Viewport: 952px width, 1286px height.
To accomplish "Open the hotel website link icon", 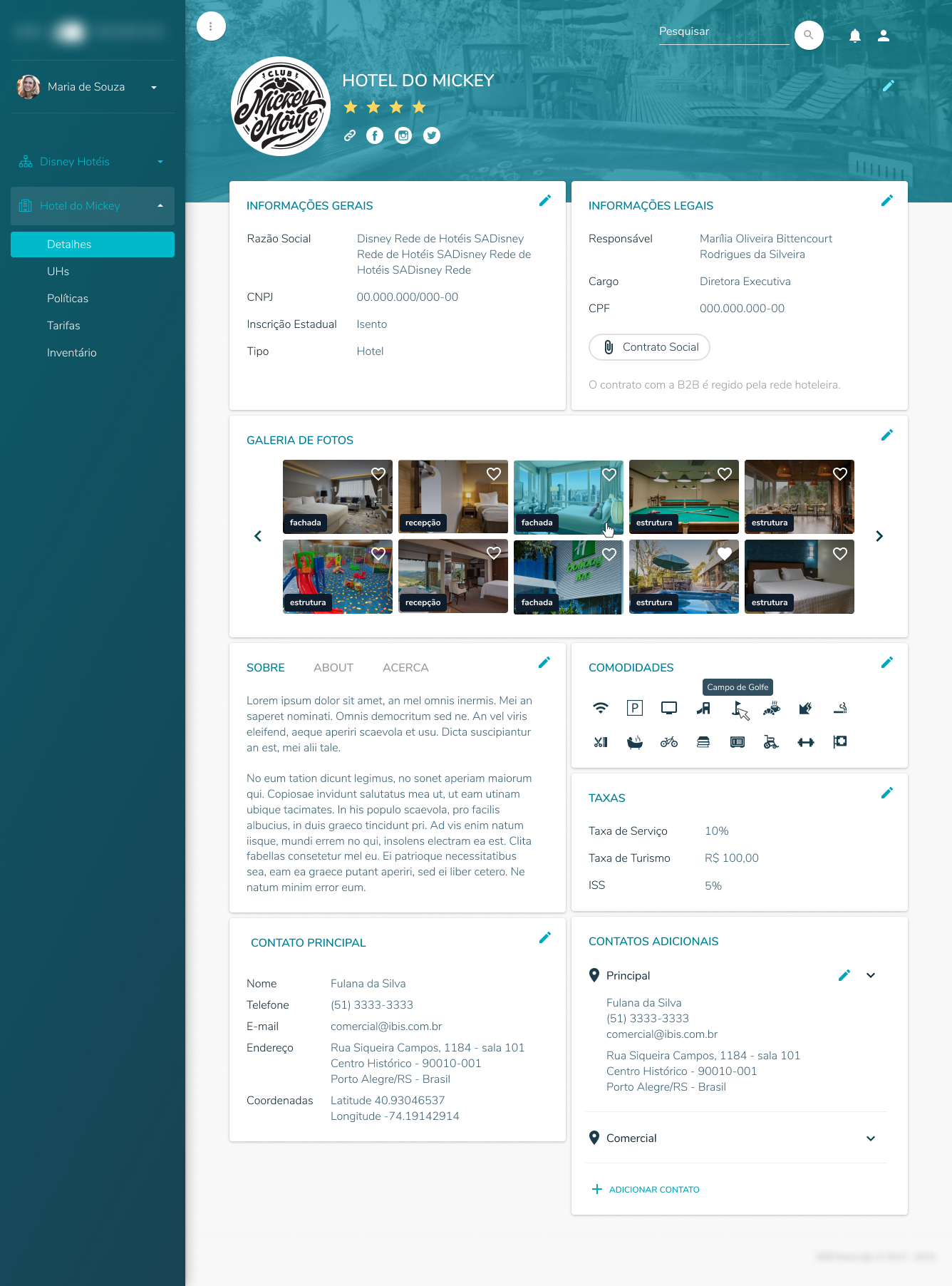I will point(350,135).
